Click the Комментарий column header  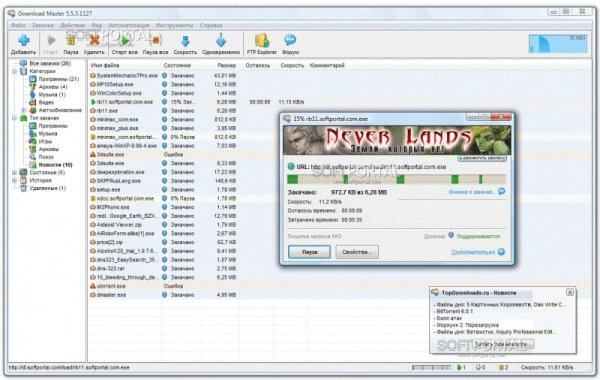coord(327,65)
